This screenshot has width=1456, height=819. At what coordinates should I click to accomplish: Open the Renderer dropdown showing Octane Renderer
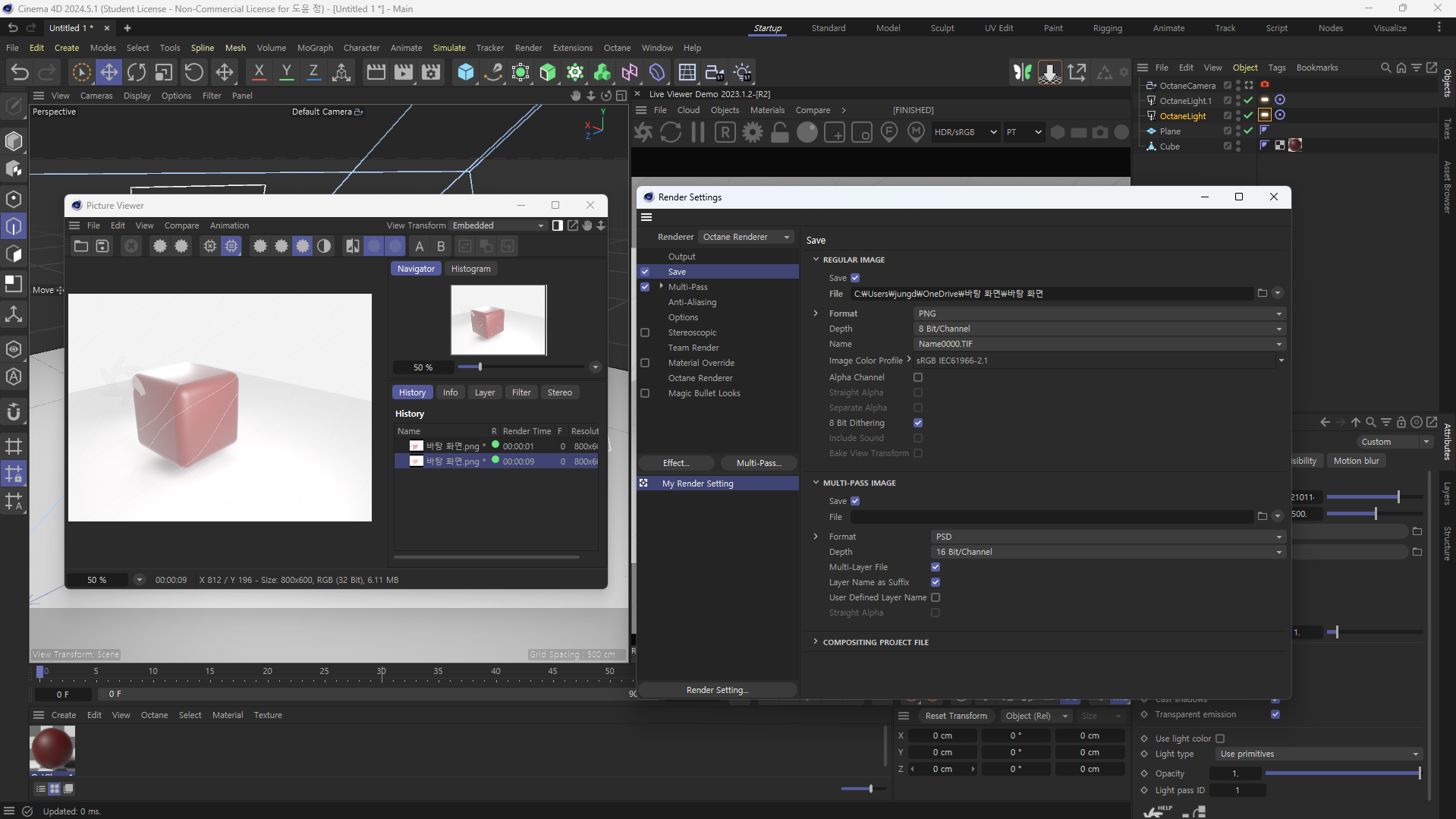(x=746, y=237)
